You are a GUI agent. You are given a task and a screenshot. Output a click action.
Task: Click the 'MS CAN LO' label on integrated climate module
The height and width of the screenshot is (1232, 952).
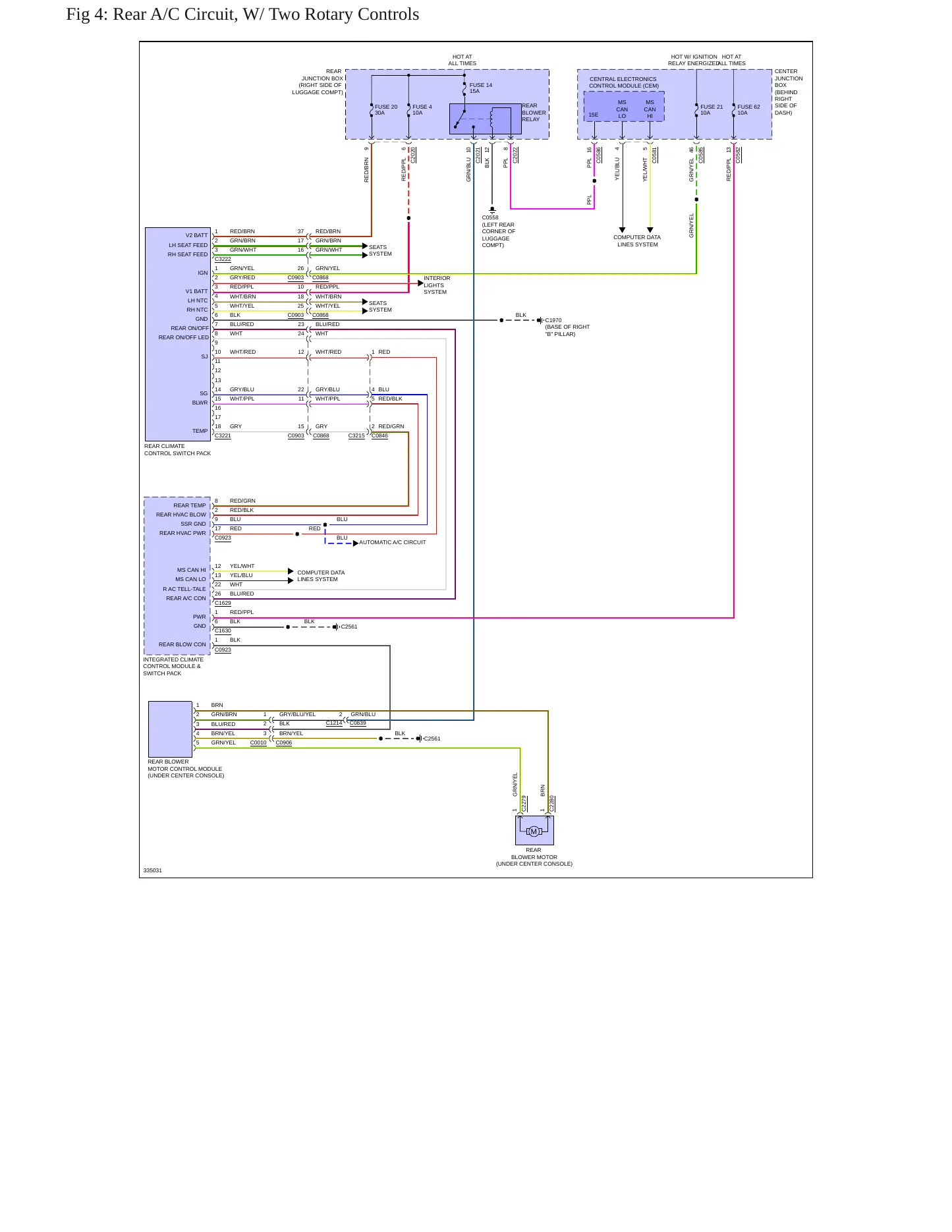point(190,580)
